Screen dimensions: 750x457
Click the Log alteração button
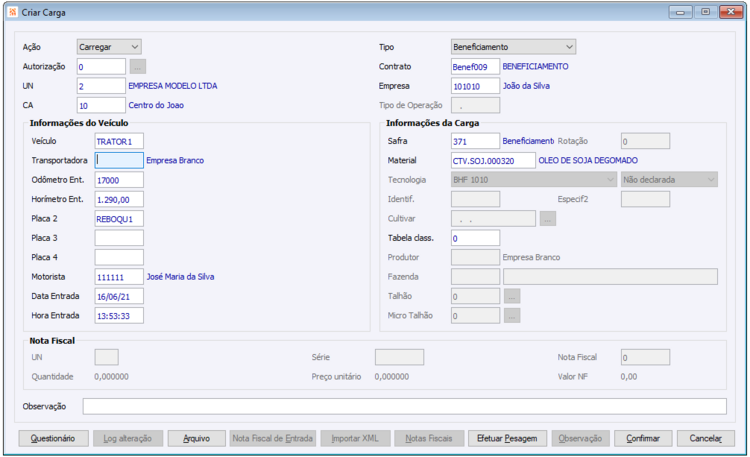click(128, 438)
